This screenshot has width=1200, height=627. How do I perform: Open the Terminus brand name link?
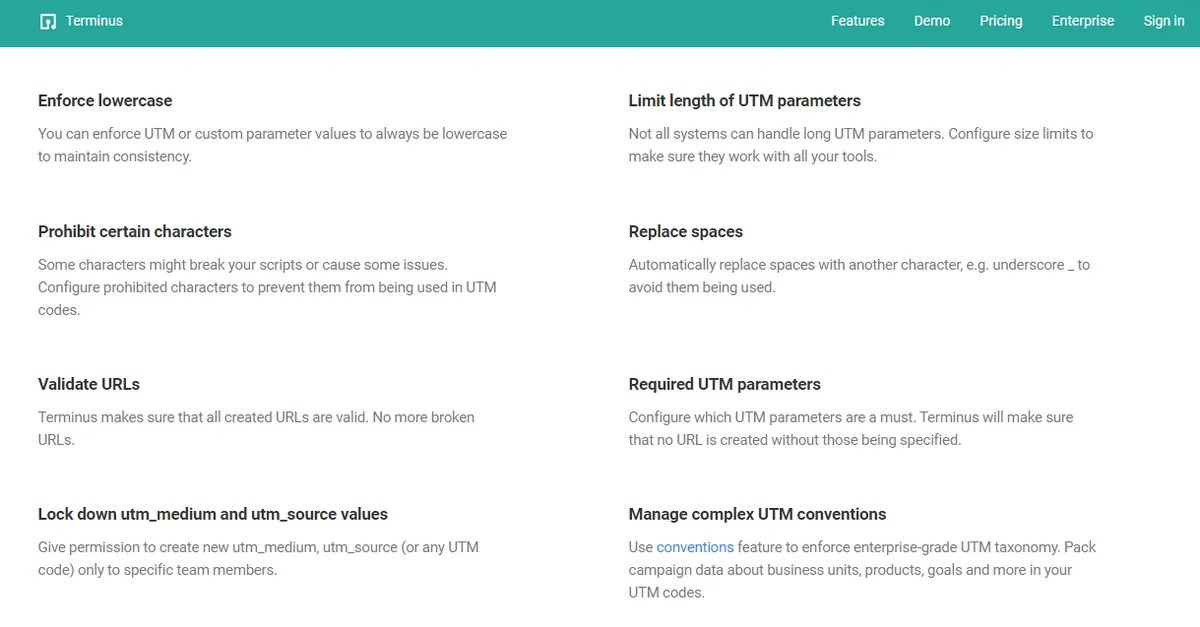coord(94,21)
